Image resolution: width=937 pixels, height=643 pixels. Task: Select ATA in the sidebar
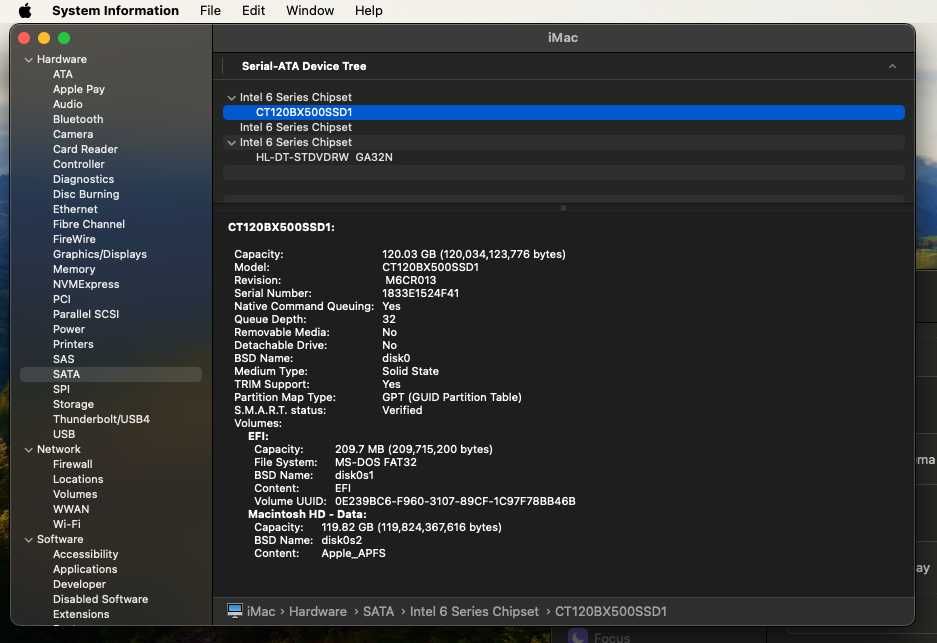pyautogui.click(x=63, y=74)
